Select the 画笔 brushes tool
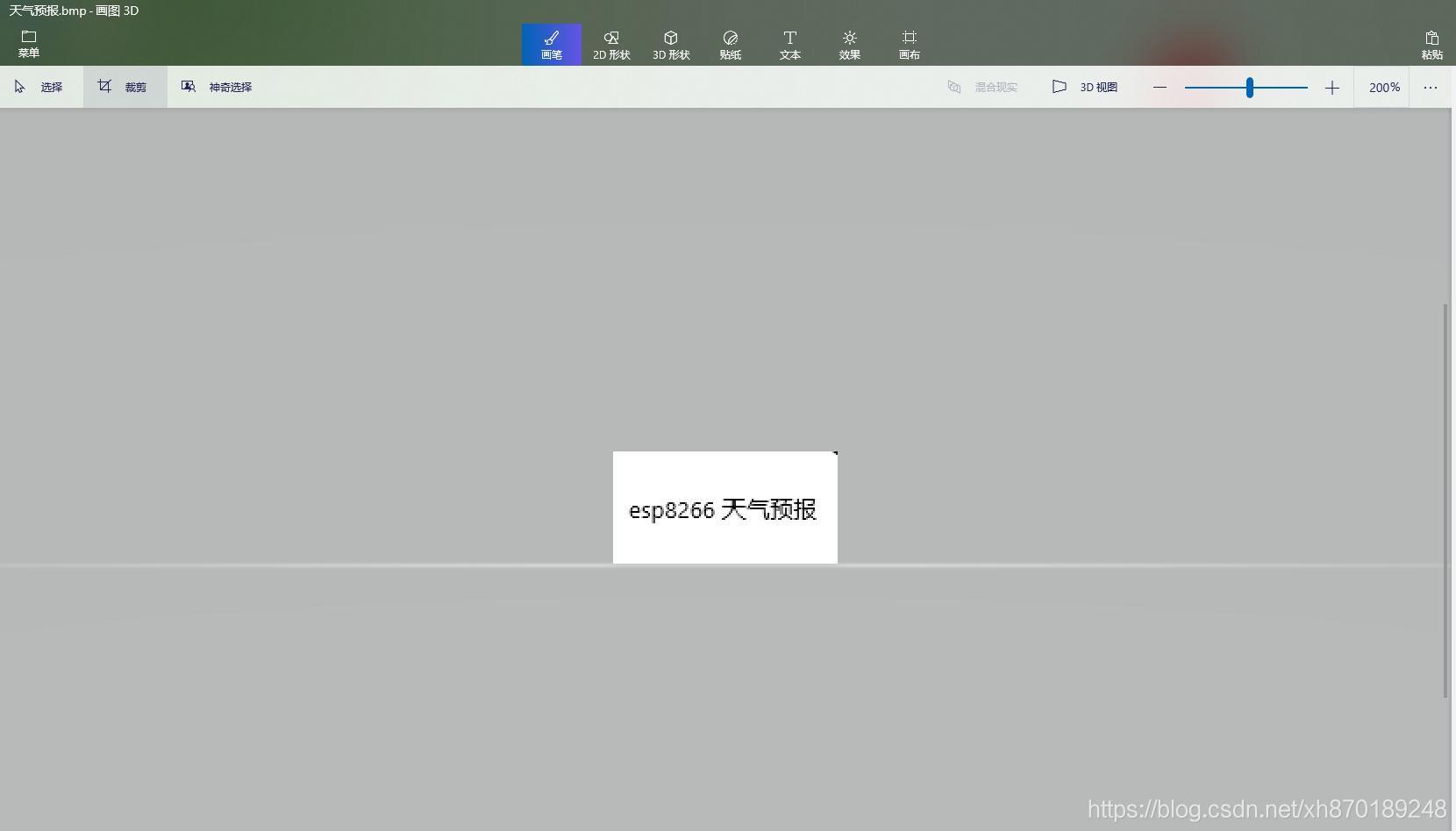Screen dimensions: 1456x831 coord(552,44)
